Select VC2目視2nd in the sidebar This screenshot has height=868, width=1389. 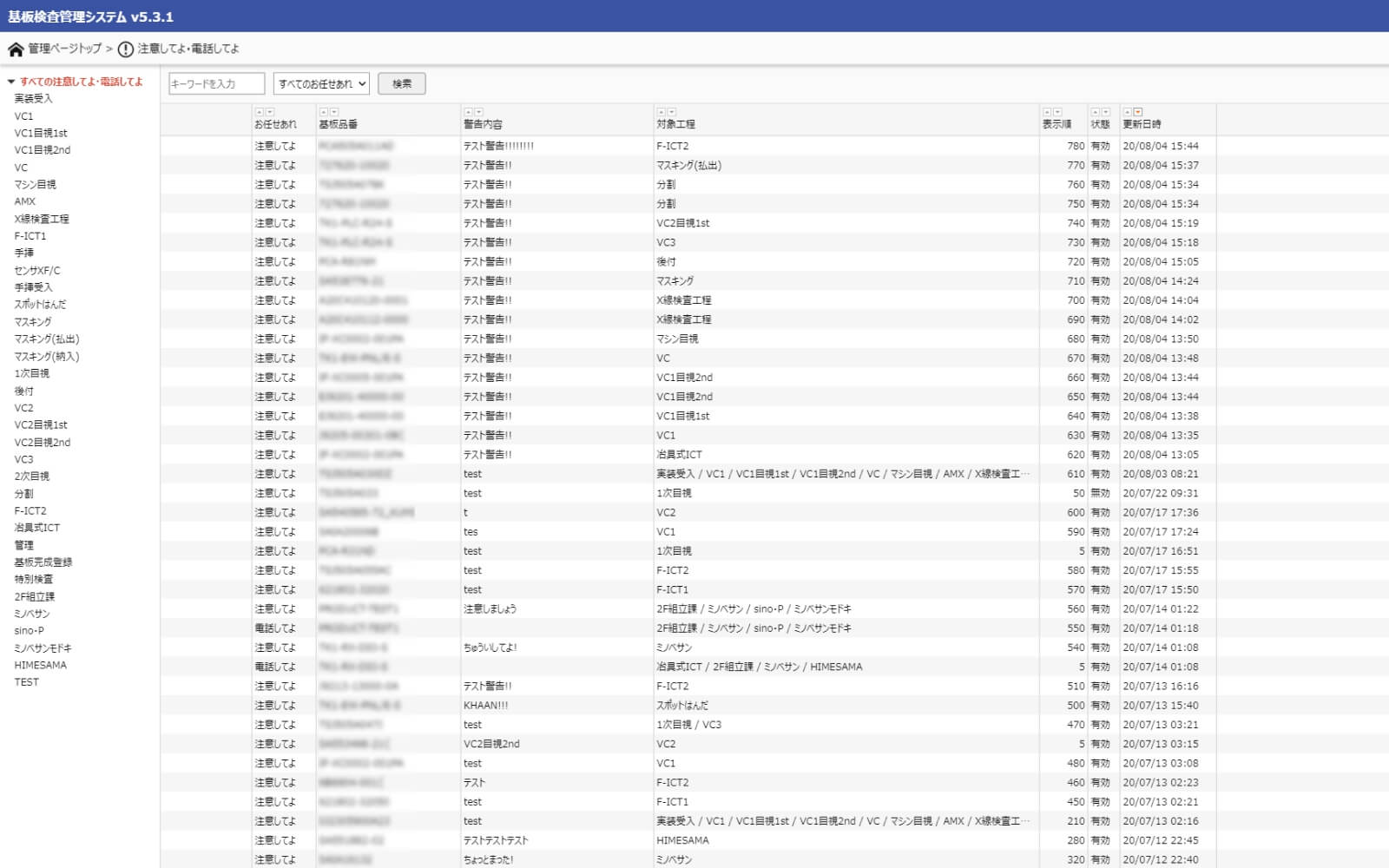[43, 442]
